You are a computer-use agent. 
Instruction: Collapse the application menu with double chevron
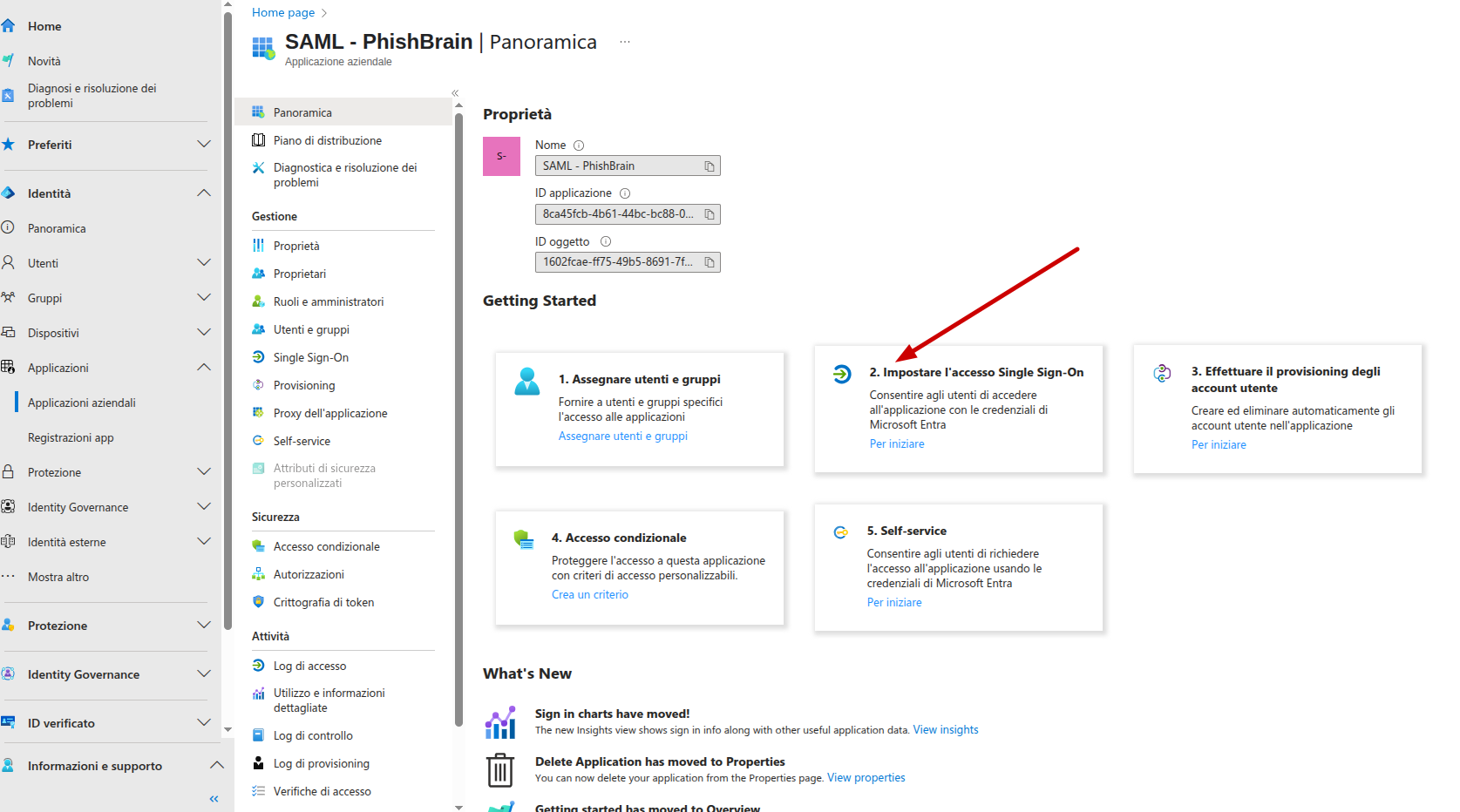[455, 93]
